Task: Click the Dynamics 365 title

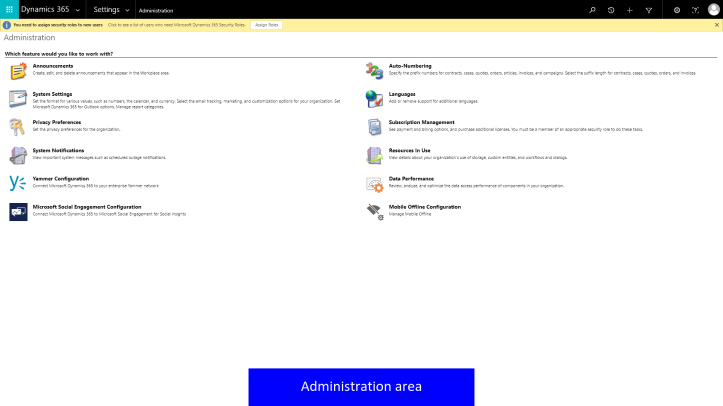Action: point(45,9)
